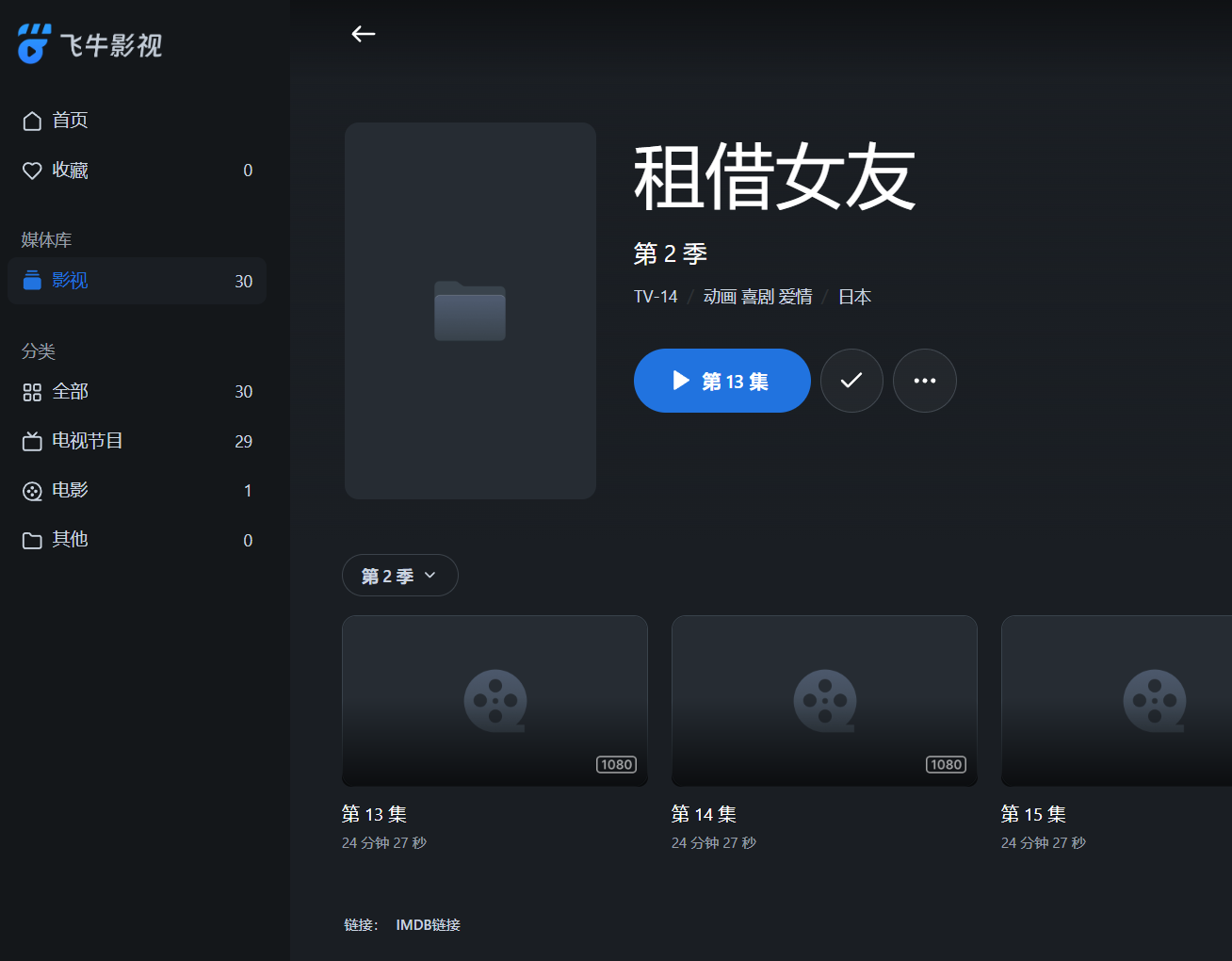Click the 收藏 heart icon
This screenshot has height=961, width=1232.
[32, 171]
